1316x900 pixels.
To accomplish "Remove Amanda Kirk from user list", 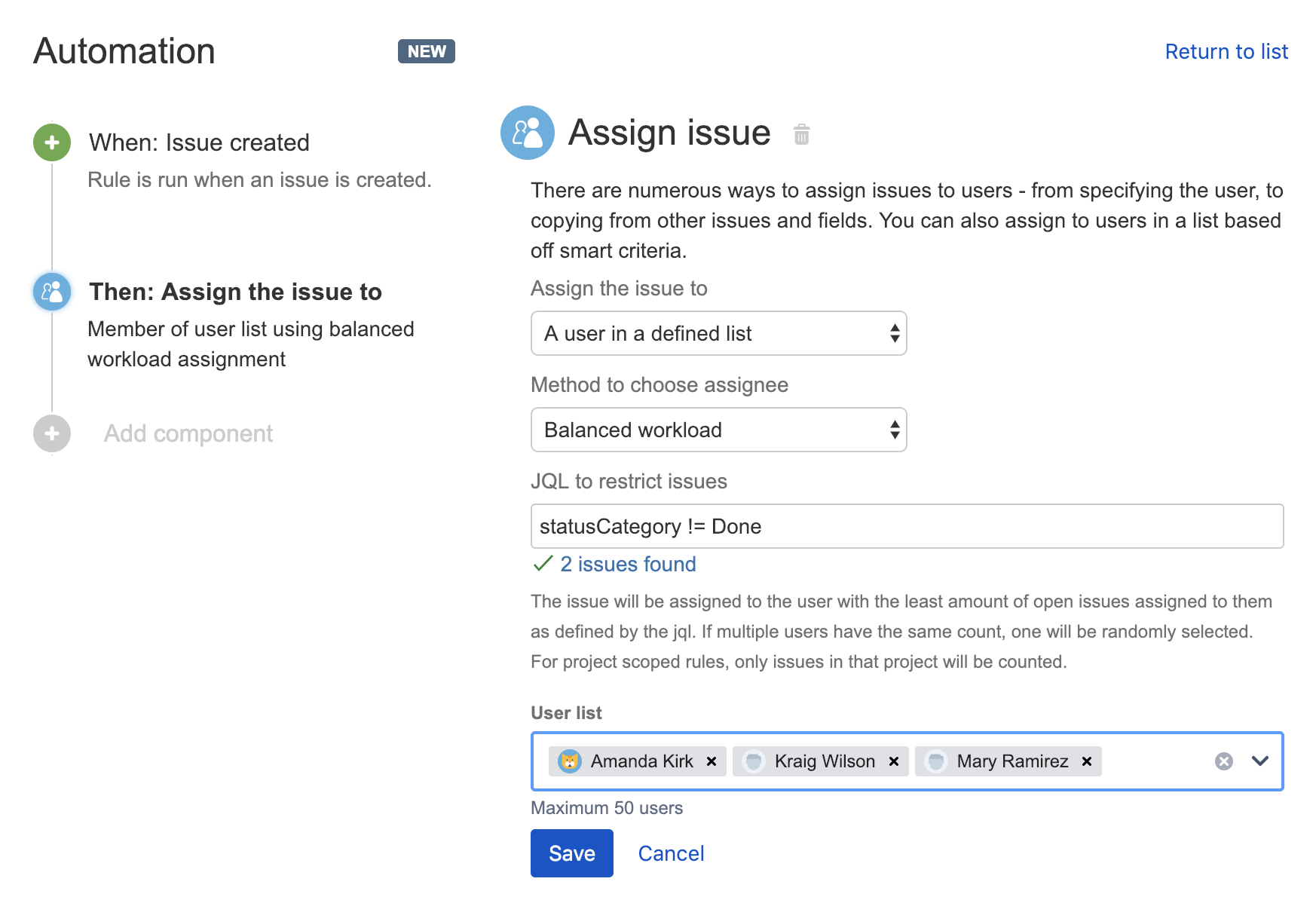I will click(x=711, y=761).
